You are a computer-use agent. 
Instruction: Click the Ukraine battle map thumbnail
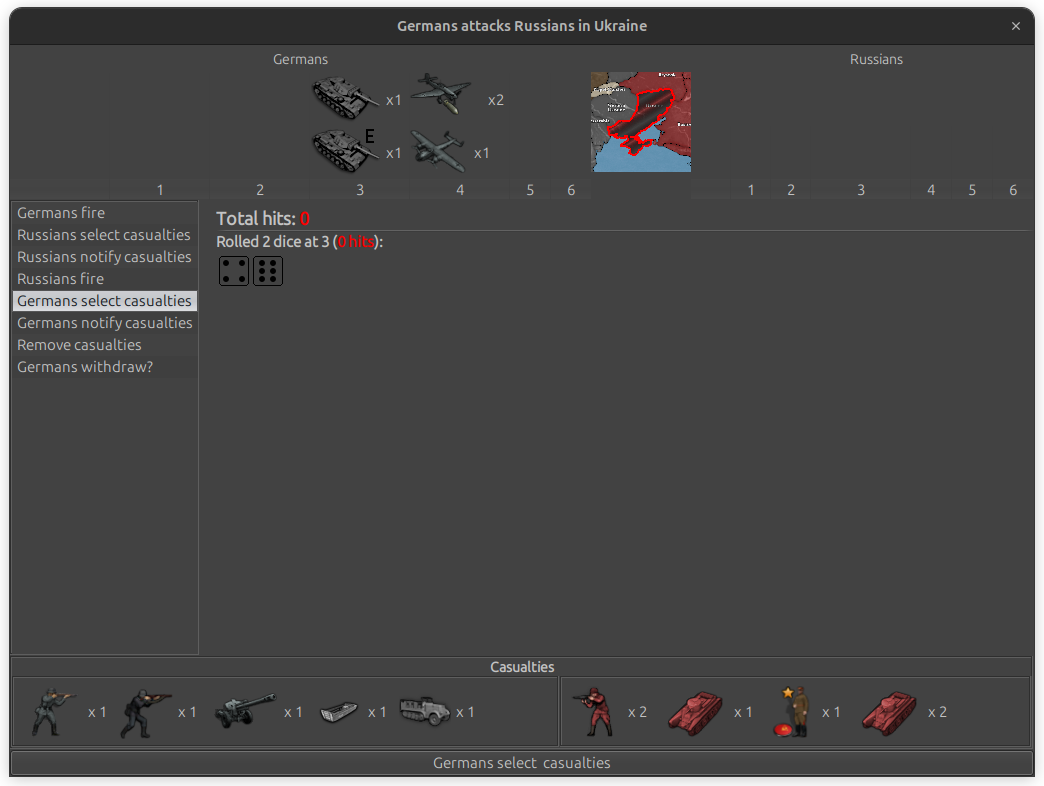point(640,122)
